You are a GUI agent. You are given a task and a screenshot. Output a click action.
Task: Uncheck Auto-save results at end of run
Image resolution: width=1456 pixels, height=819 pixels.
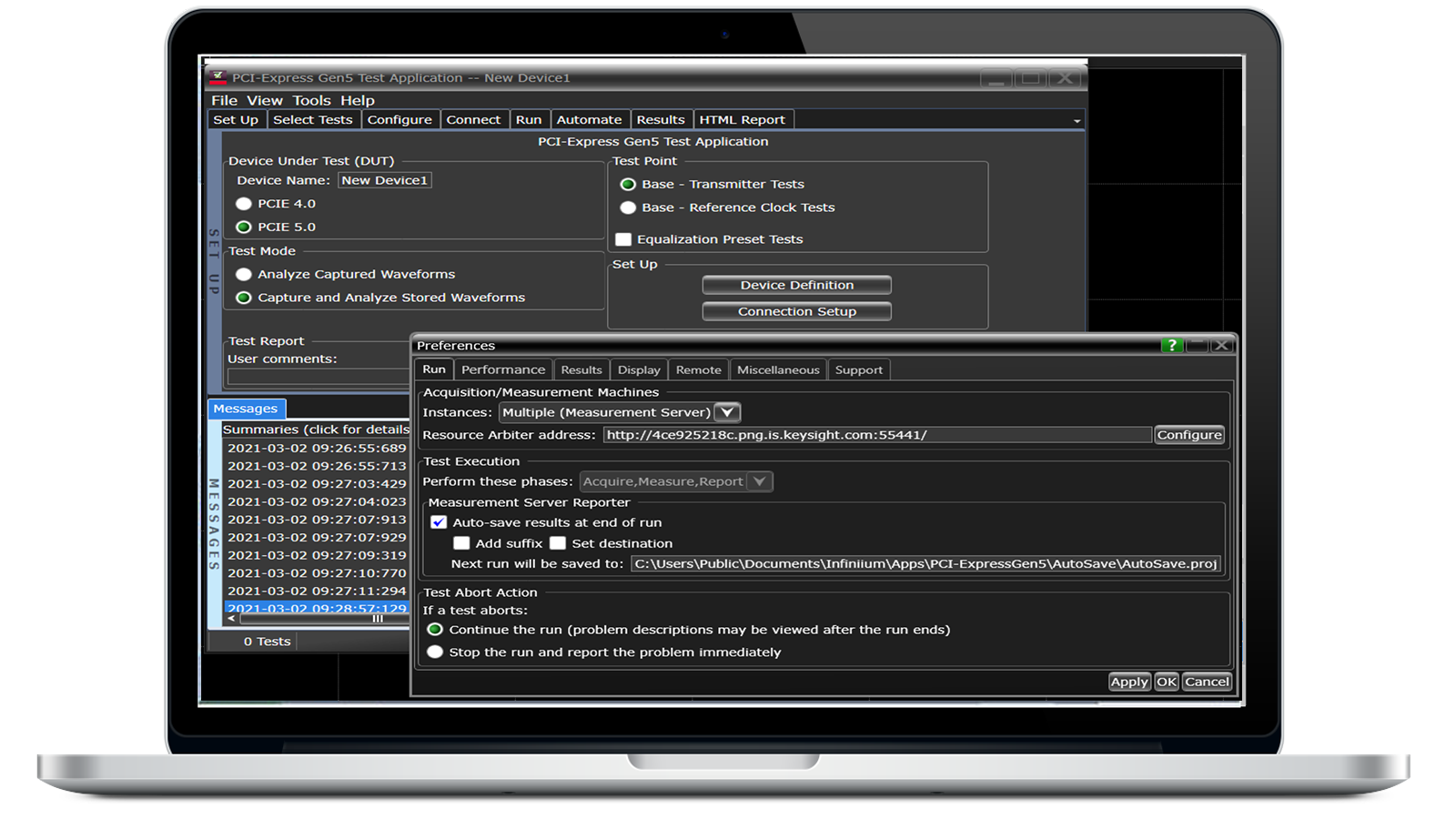click(439, 522)
